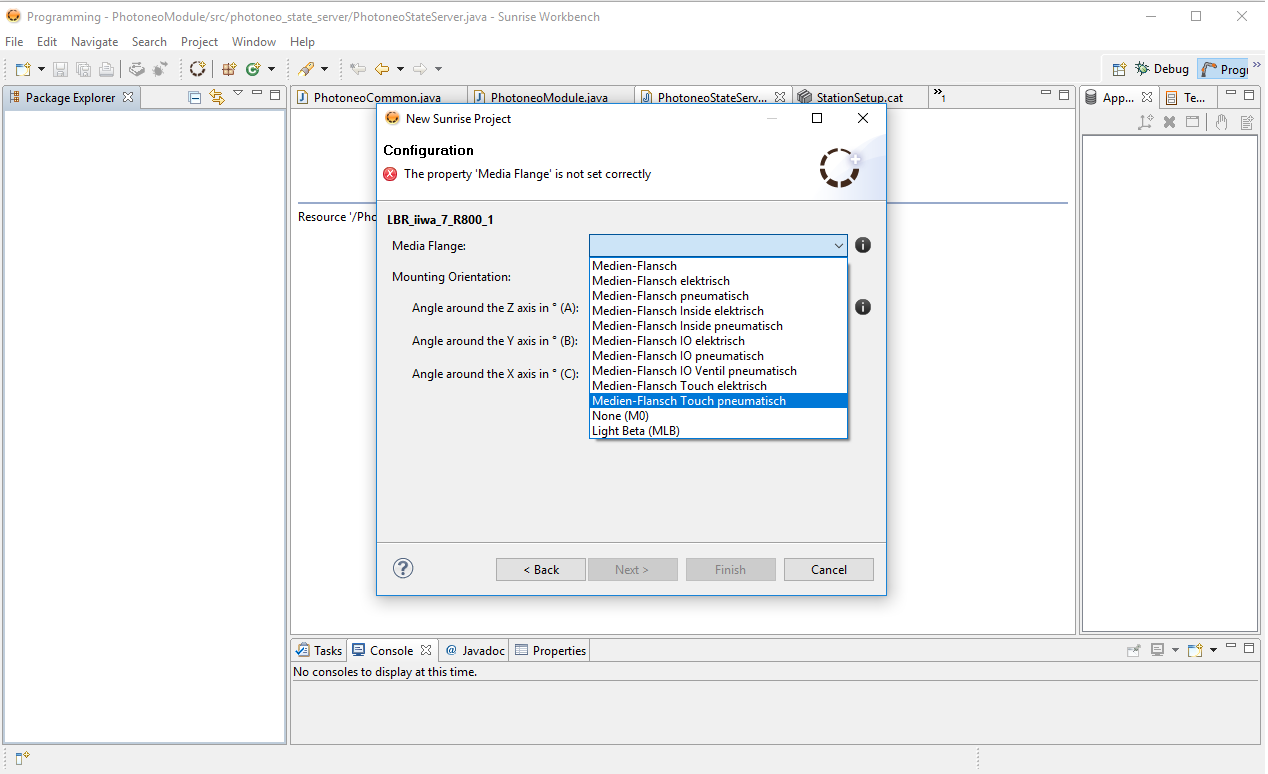Close the Package Explorer tab
The height and width of the screenshot is (774, 1268).
[128, 97]
